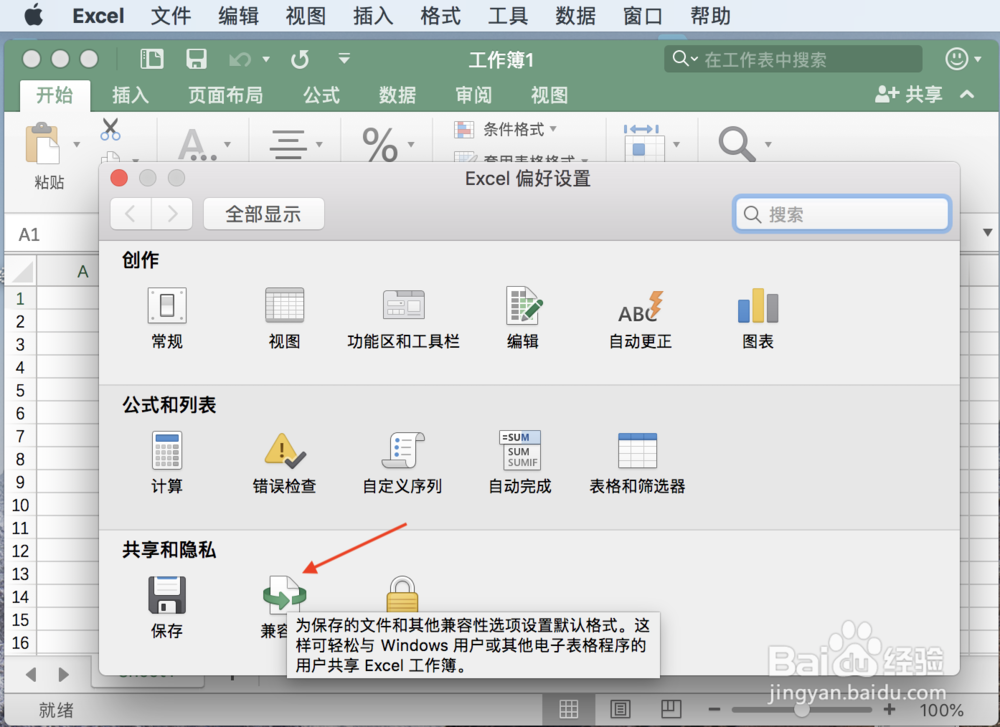Open 错误检查 error checking preferences
1000x727 pixels.
pos(284,462)
